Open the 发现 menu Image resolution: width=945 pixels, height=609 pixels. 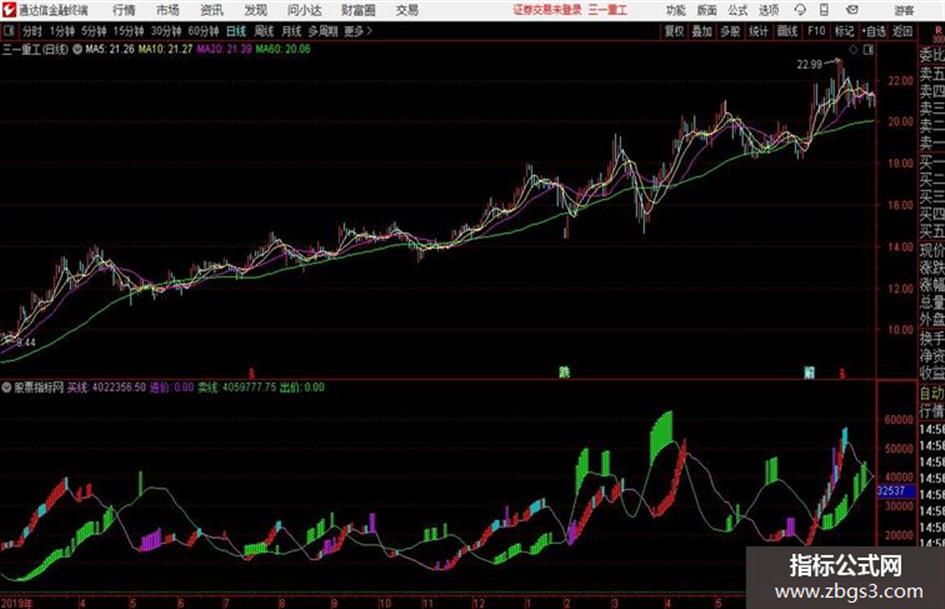pyautogui.click(x=256, y=10)
